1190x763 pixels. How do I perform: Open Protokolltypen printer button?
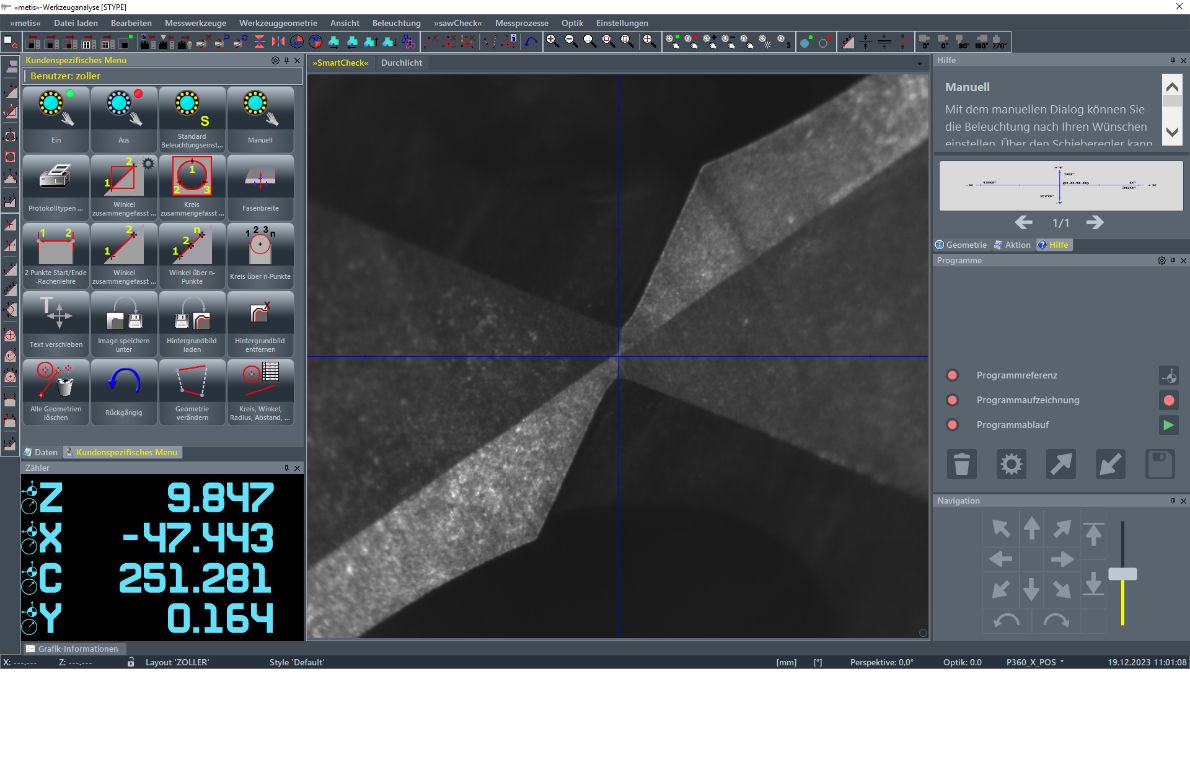pyautogui.click(x=56, y=187)
